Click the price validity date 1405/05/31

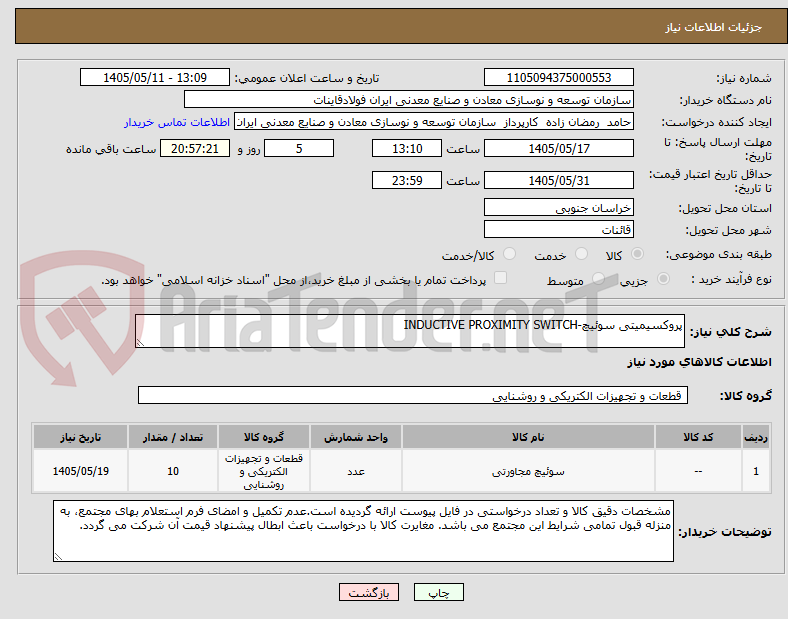point(559,180)
